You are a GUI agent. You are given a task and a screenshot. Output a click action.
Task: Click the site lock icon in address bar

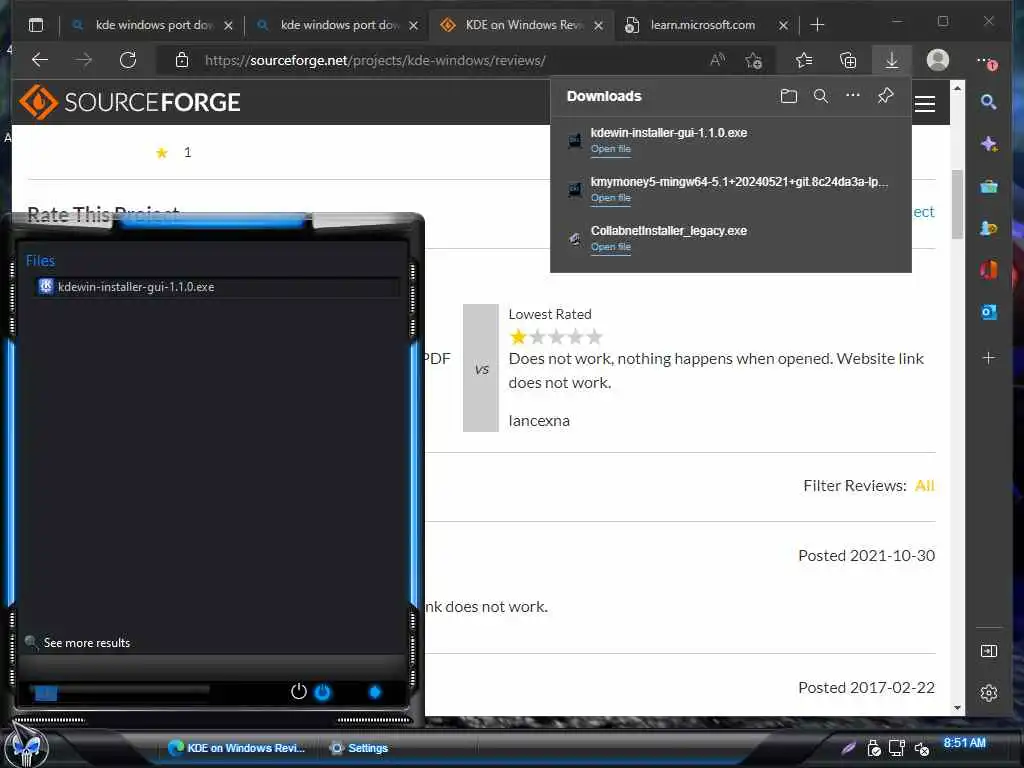pos(182,60)
